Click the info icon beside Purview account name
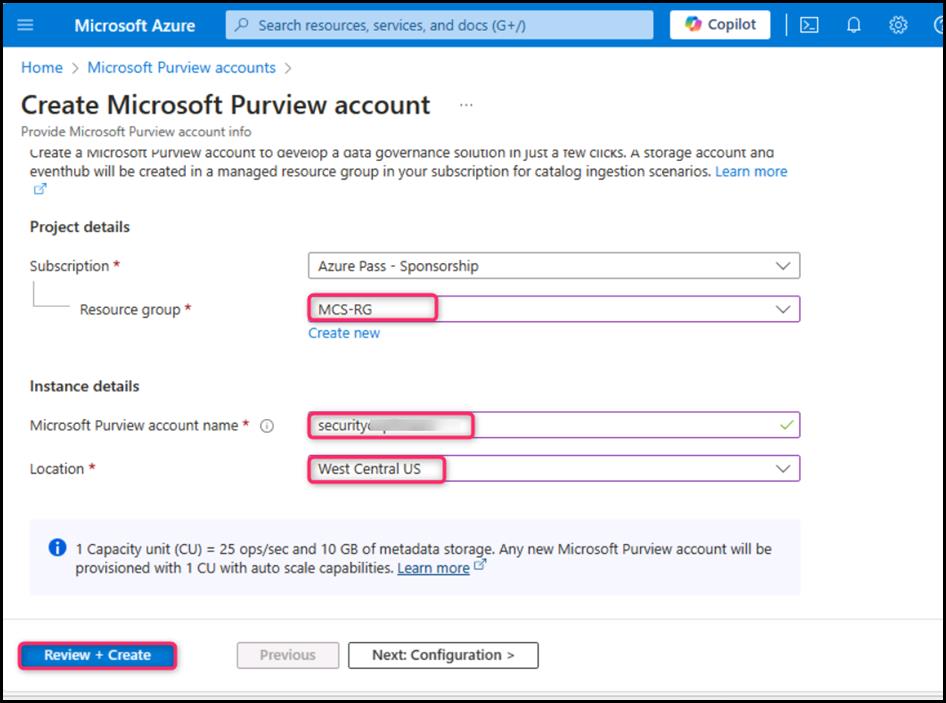Image resolution: width=946 pixels, height=703 pixels. pos(267,426)
